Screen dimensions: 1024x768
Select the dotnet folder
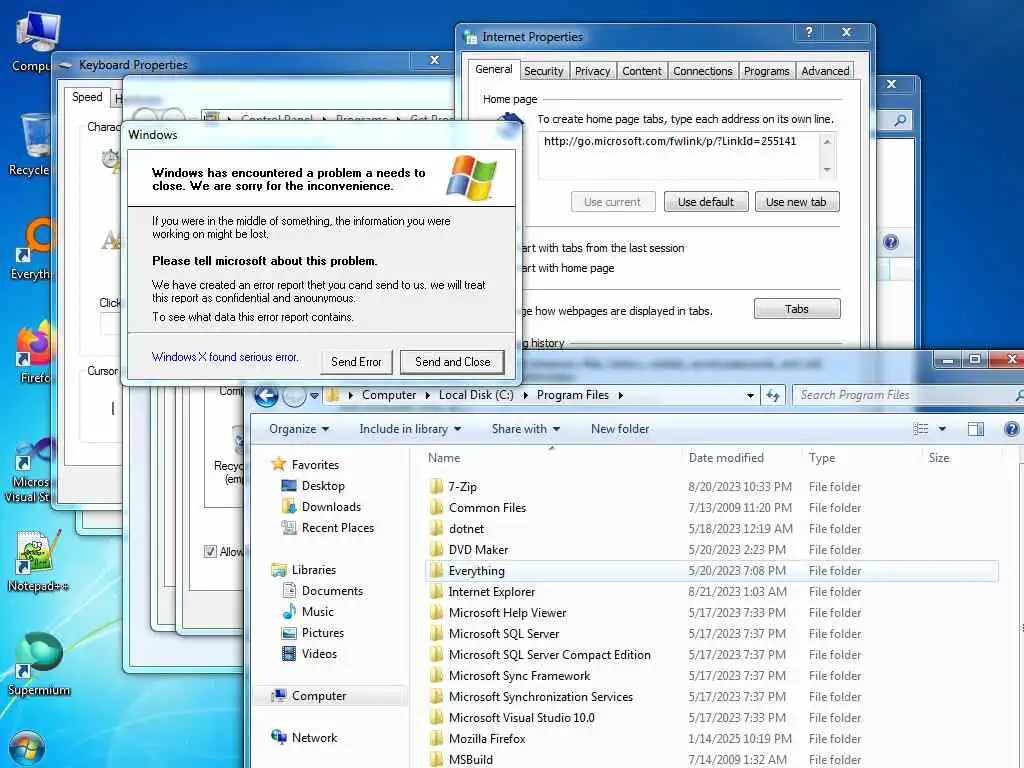coord(466,528)
